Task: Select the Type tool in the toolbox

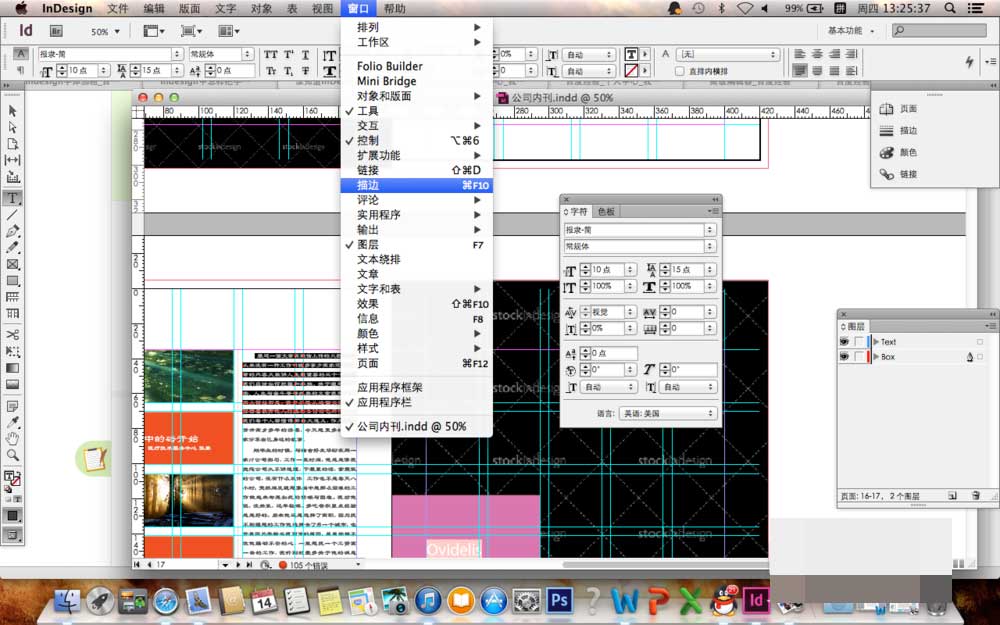Action: 13,198
